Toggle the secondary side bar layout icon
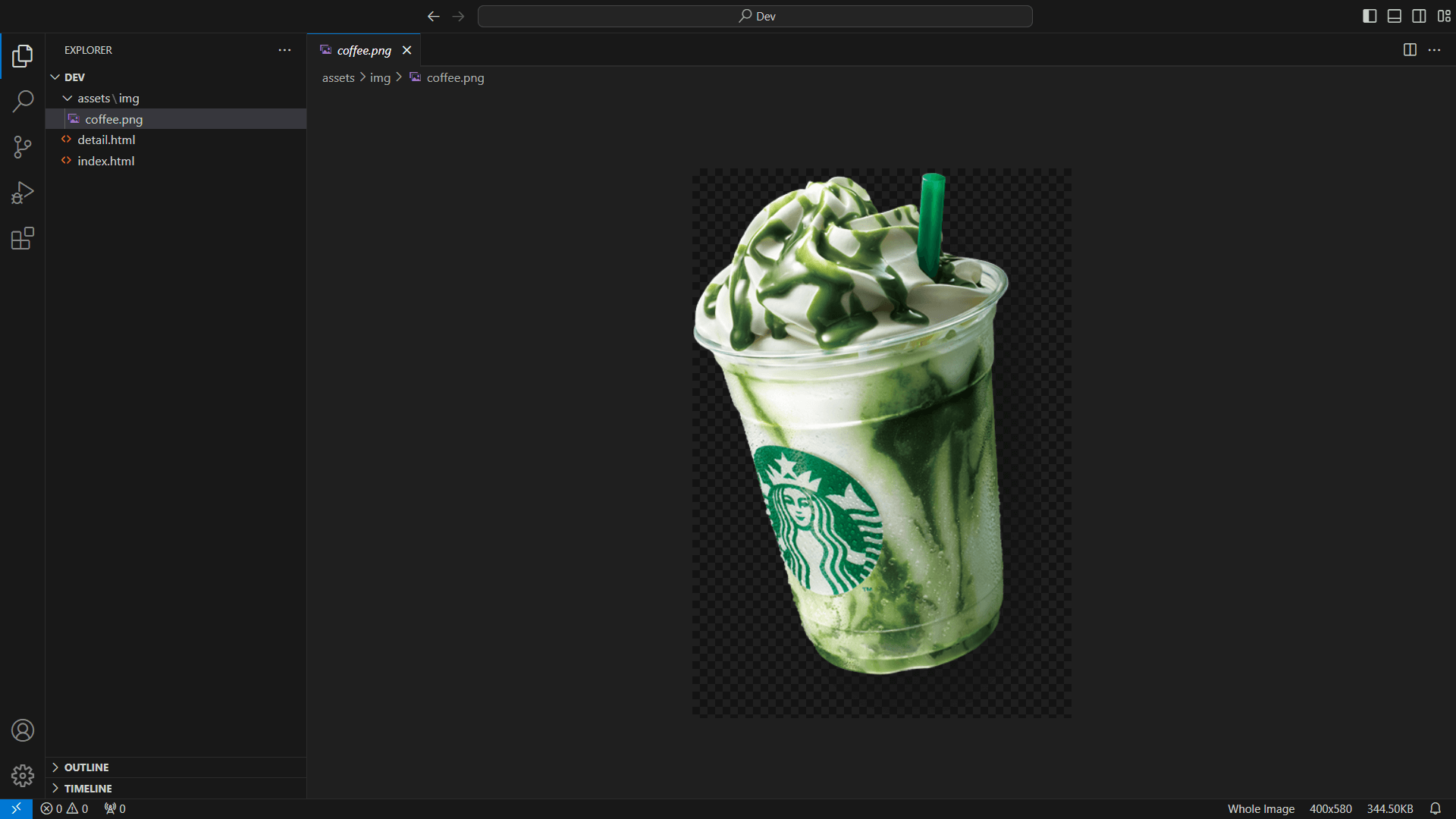This screenshot has height=819, width=1456. pos(1419,16)
